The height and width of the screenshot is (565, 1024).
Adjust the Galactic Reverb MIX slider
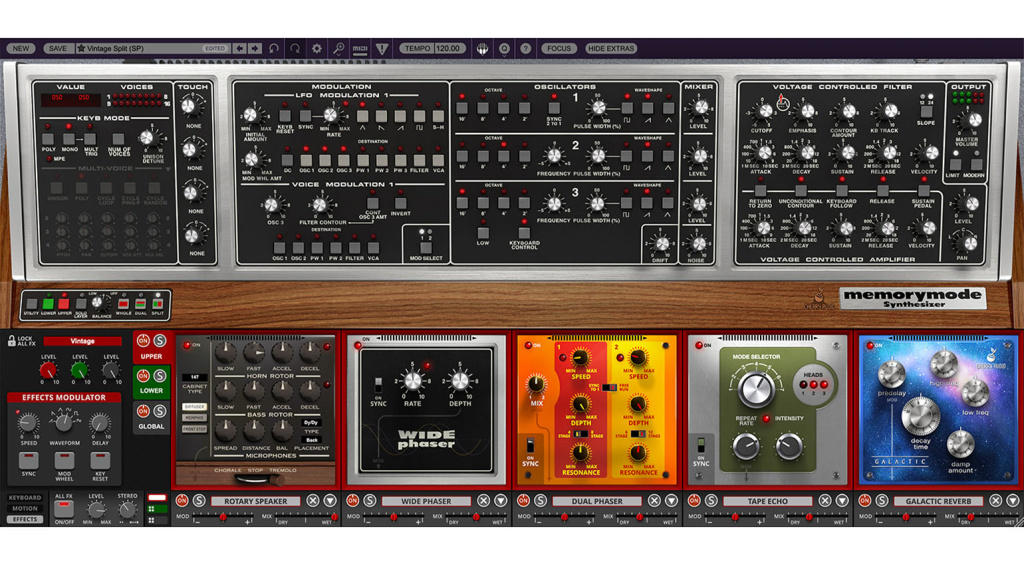[988, 517]
